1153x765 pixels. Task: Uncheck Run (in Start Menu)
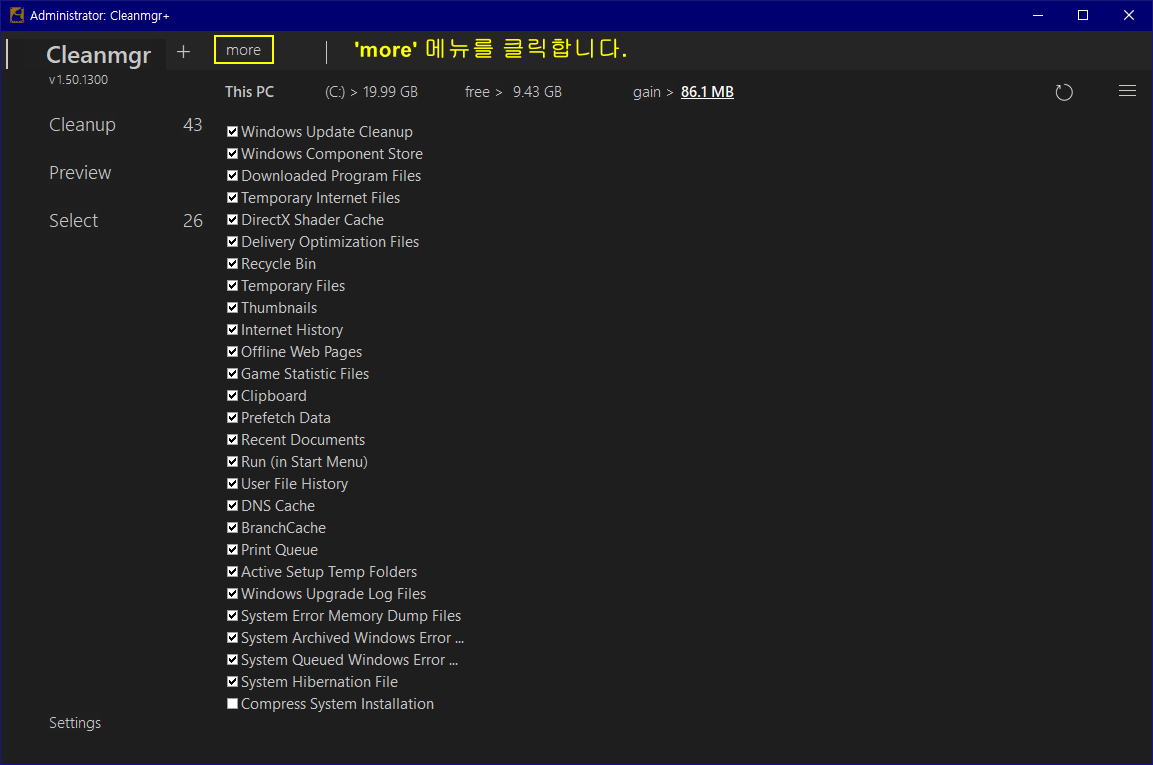[232, 462]
